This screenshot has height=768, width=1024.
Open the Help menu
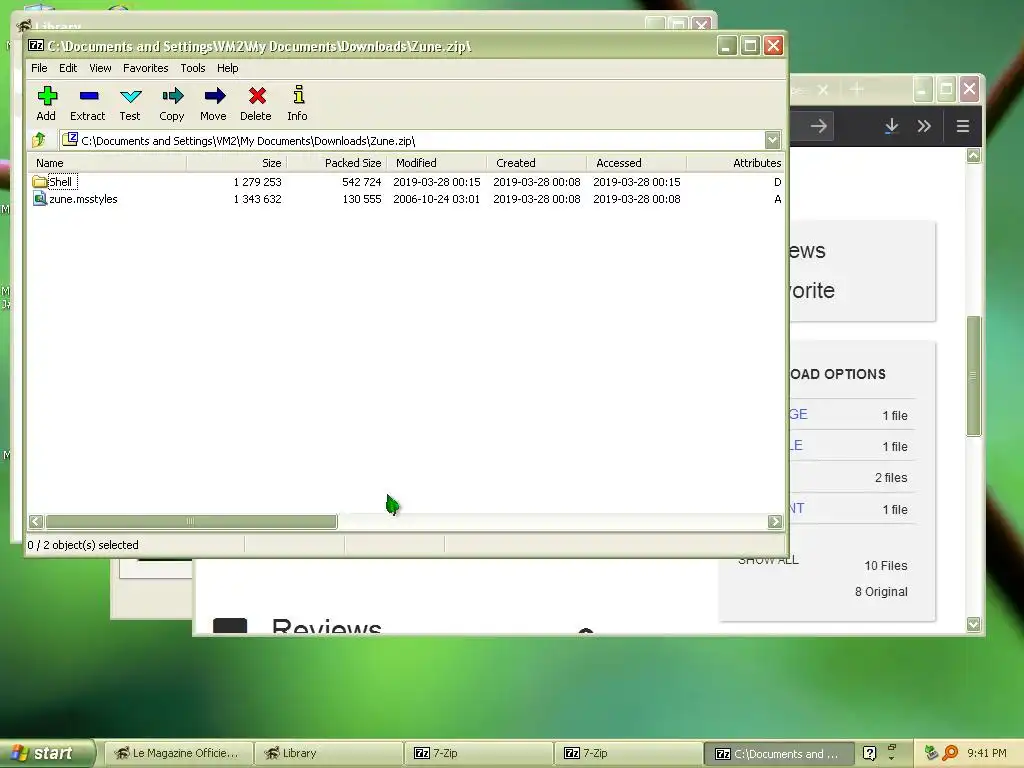click(x=227, y=68)
